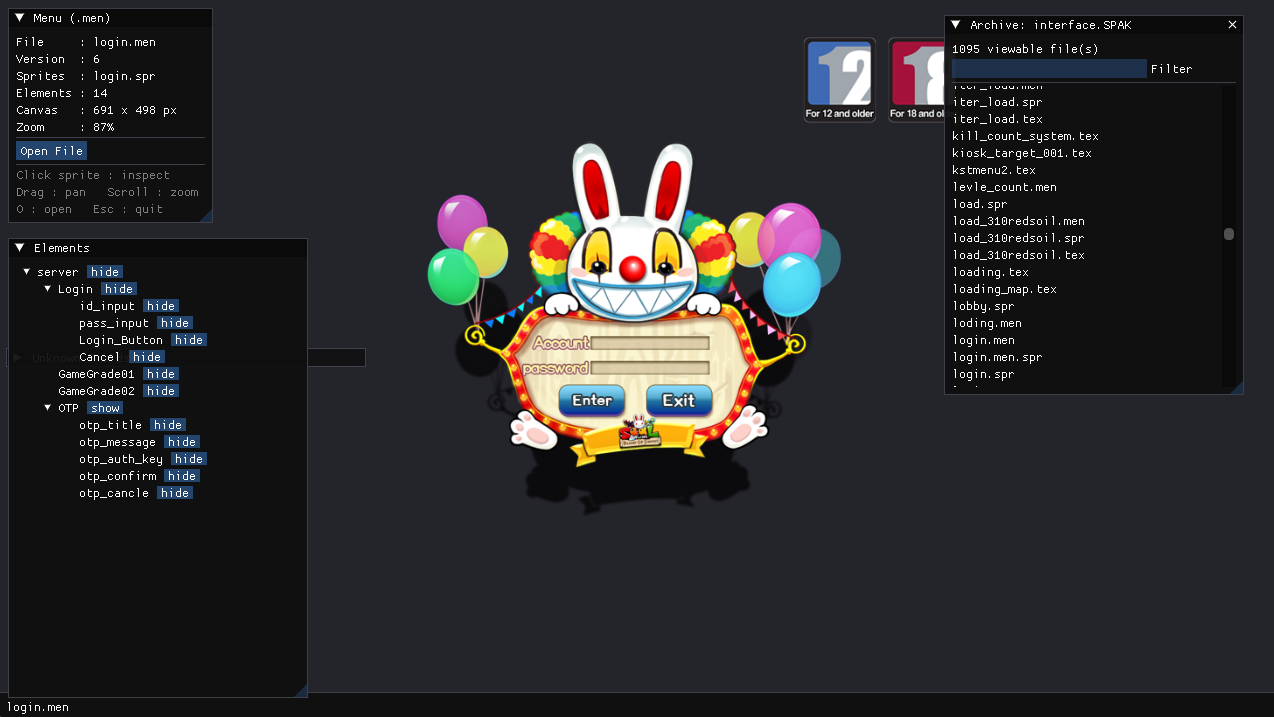Viewport: 1274px width, 717px height.
Task: Hide the otp_auth_key element
Action: [x=189, y=459]
